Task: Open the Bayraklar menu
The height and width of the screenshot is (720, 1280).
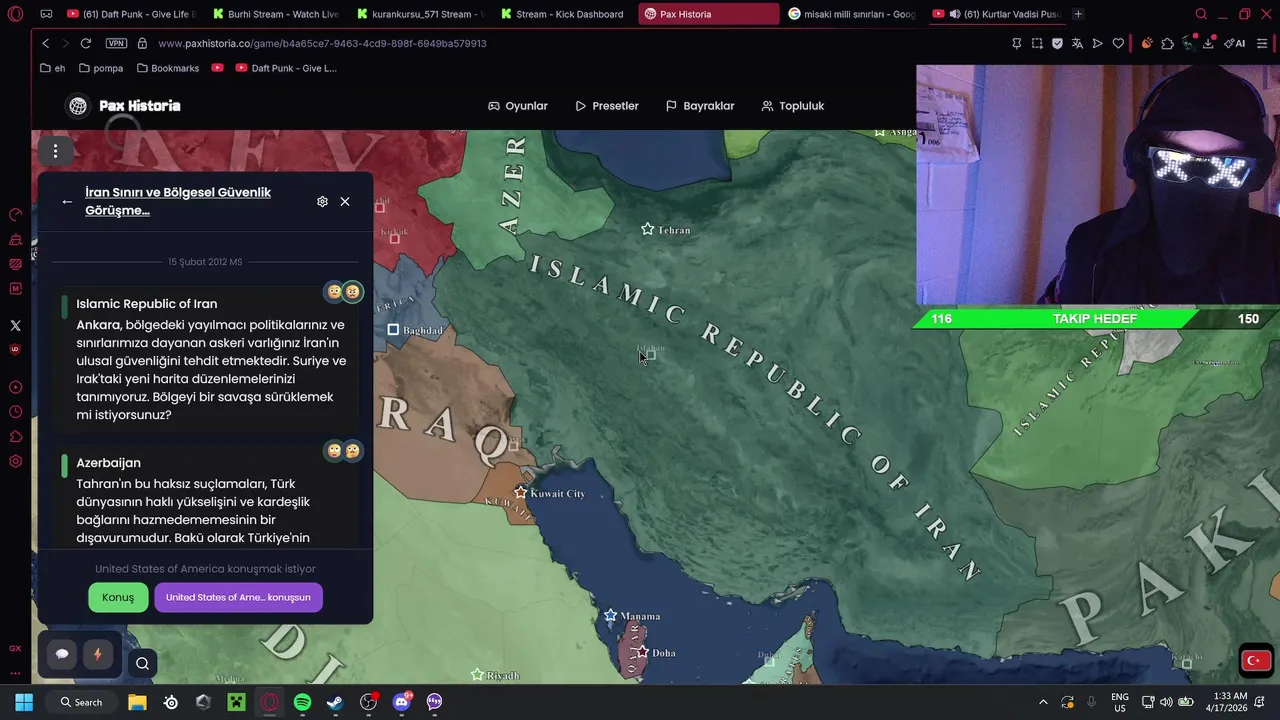Action: click(700, 106)
